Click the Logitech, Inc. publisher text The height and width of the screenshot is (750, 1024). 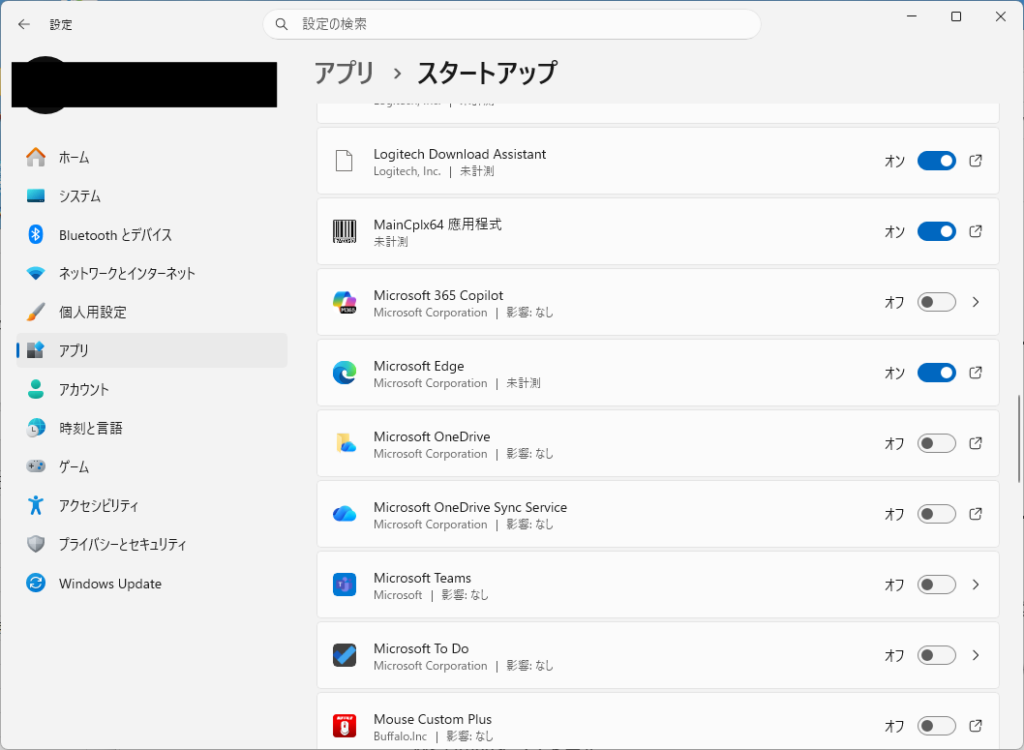(407, 171)
